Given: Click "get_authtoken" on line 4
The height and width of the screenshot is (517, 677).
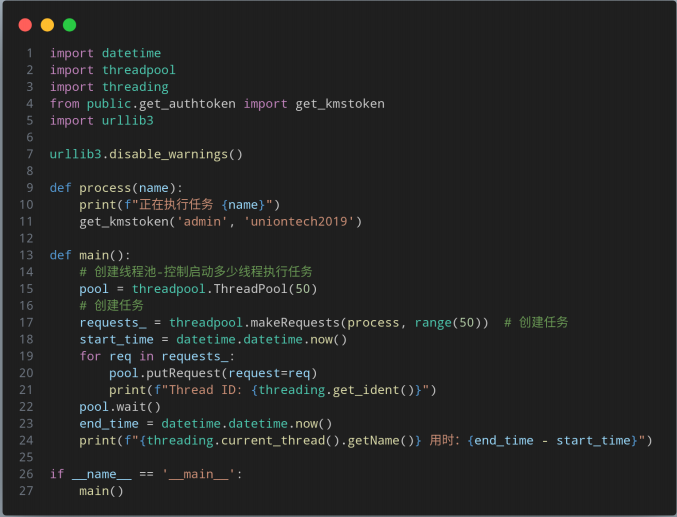Looking at the screenshot, I should pos(187,104).
